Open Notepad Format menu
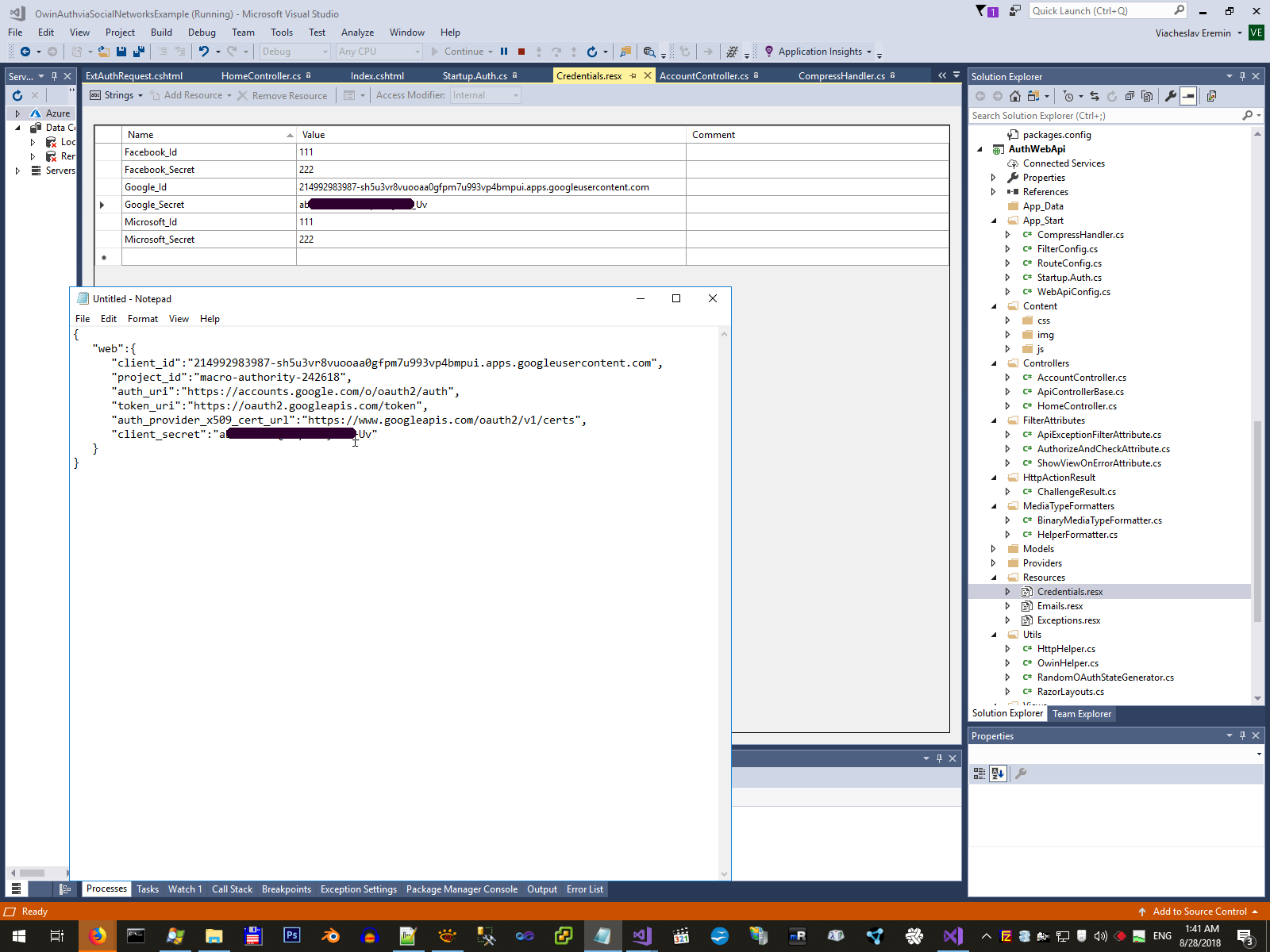Image resolution: width=1270 pixels, height=952 pixels. pyautogui.click(x=143, y=319)
